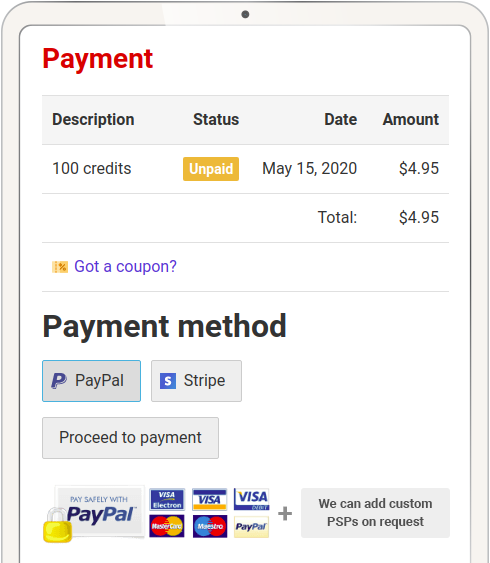This screenshot has width=490, height=563.
Task: Click the Visa Electron card icon
Action: [167, 499]
